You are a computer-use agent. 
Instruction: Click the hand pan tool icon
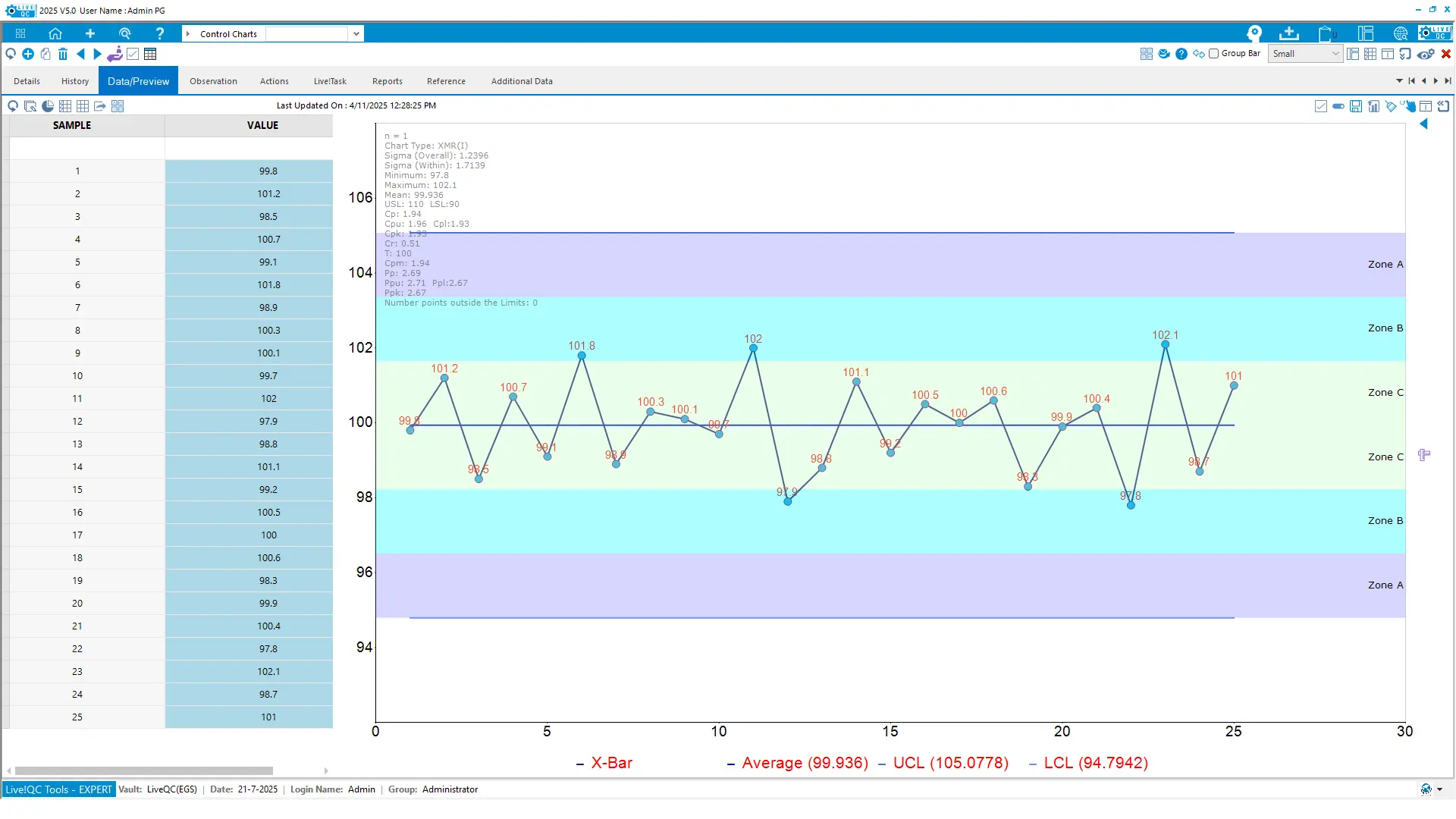pyautogui.click(x=1410, y=106)
